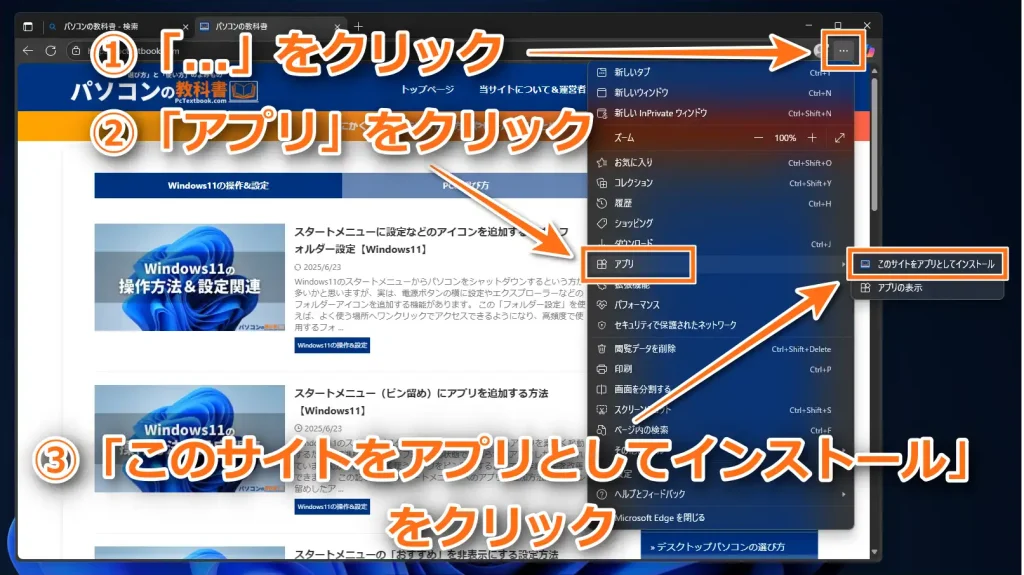
Task: Open the new tab plus button
Action: point(359,26)
